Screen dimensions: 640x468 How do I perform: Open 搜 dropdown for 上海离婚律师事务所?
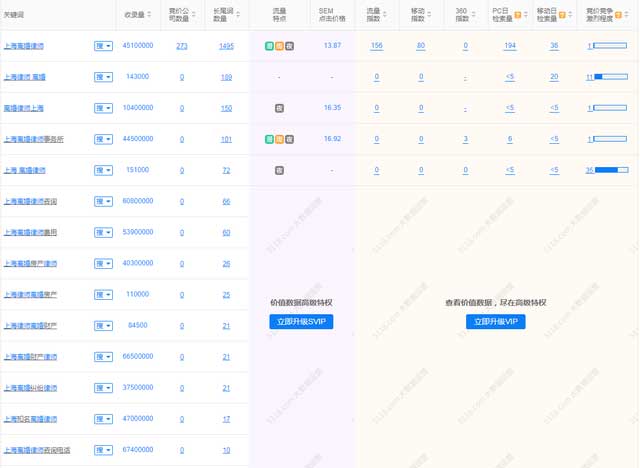(103, 139)
